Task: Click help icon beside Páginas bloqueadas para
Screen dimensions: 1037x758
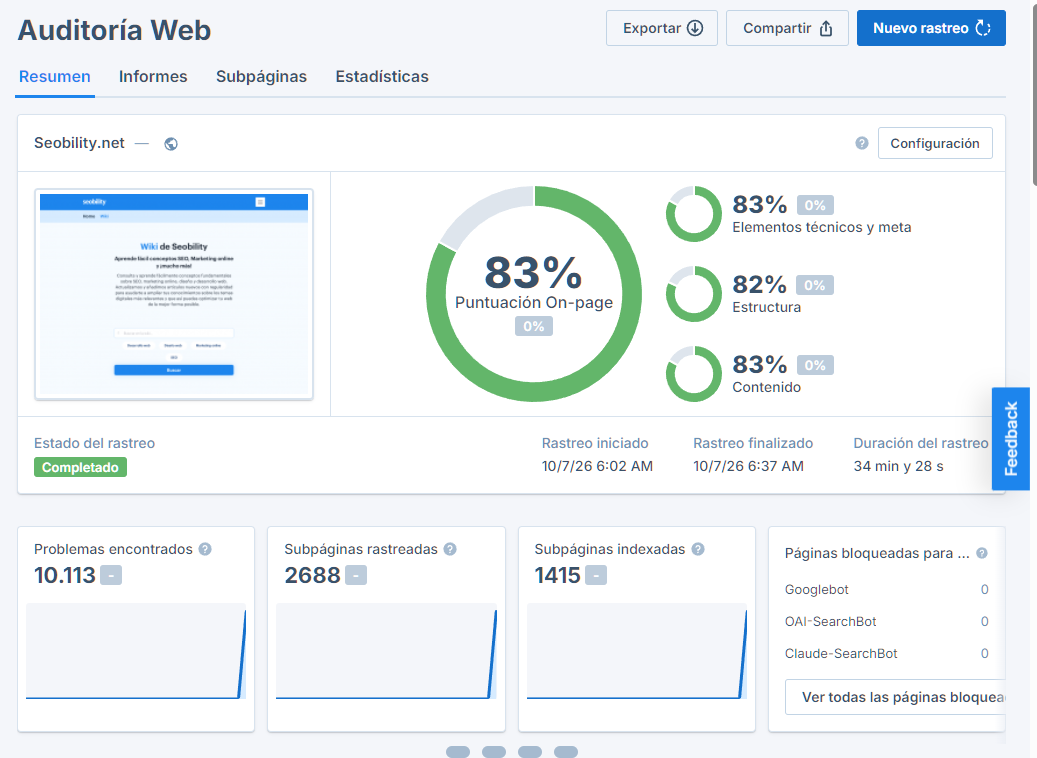Action: pyautogui.click(x=982, y=553)
